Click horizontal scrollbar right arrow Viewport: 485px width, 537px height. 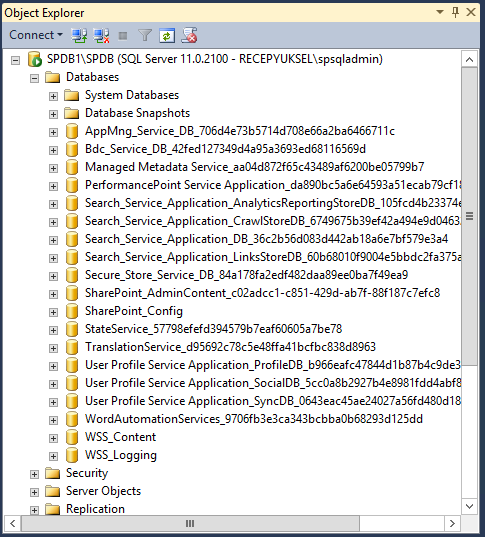coord(452,523)
